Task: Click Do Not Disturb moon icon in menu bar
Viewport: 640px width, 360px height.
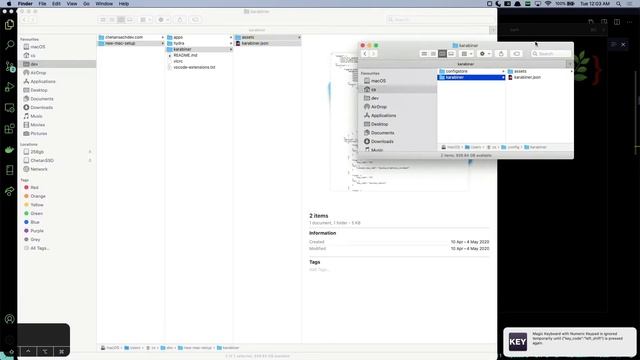Action: pos(498,4)
